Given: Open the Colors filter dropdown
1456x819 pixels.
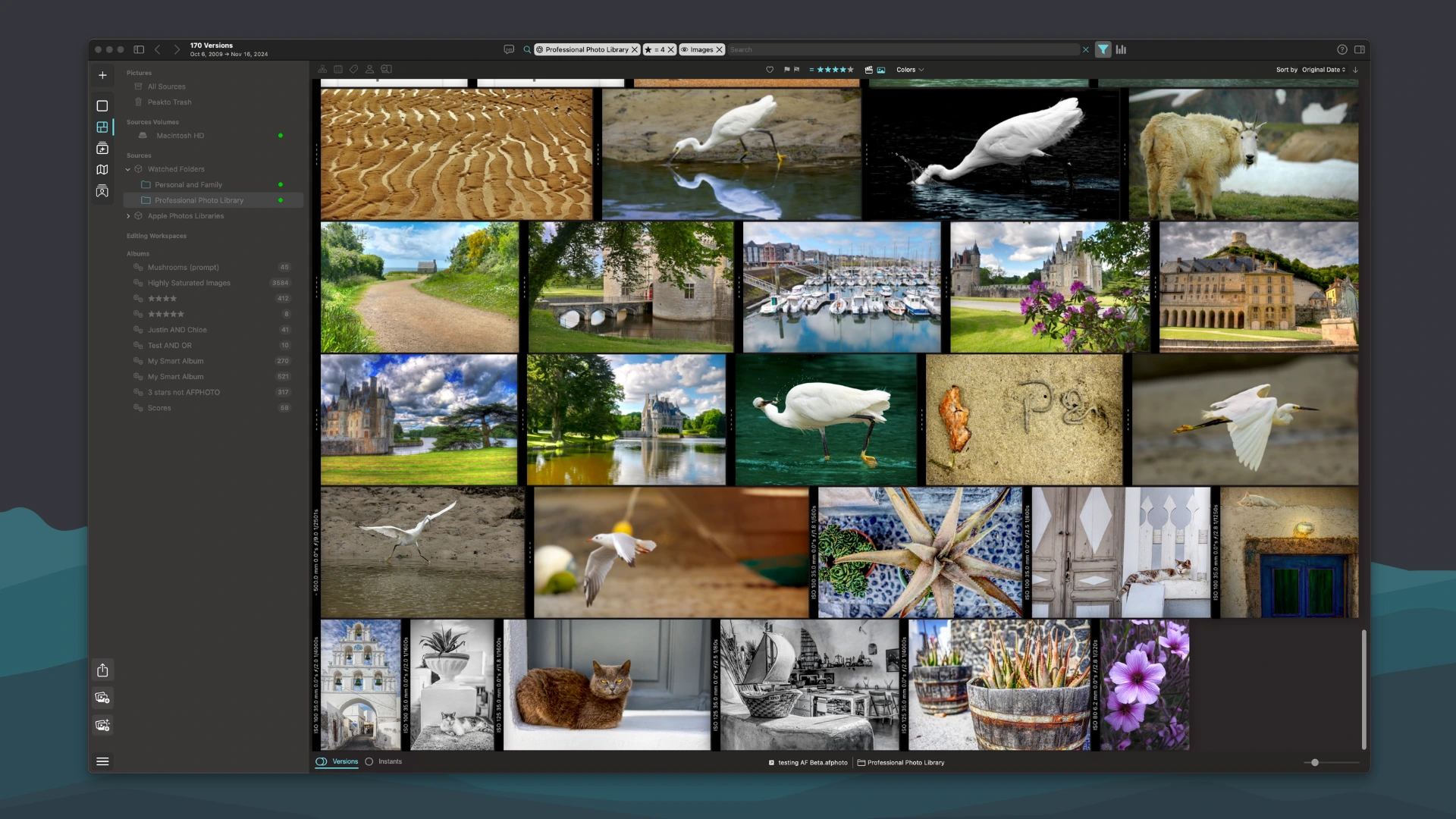Looking at the screenshot, I should click(909, 69).
